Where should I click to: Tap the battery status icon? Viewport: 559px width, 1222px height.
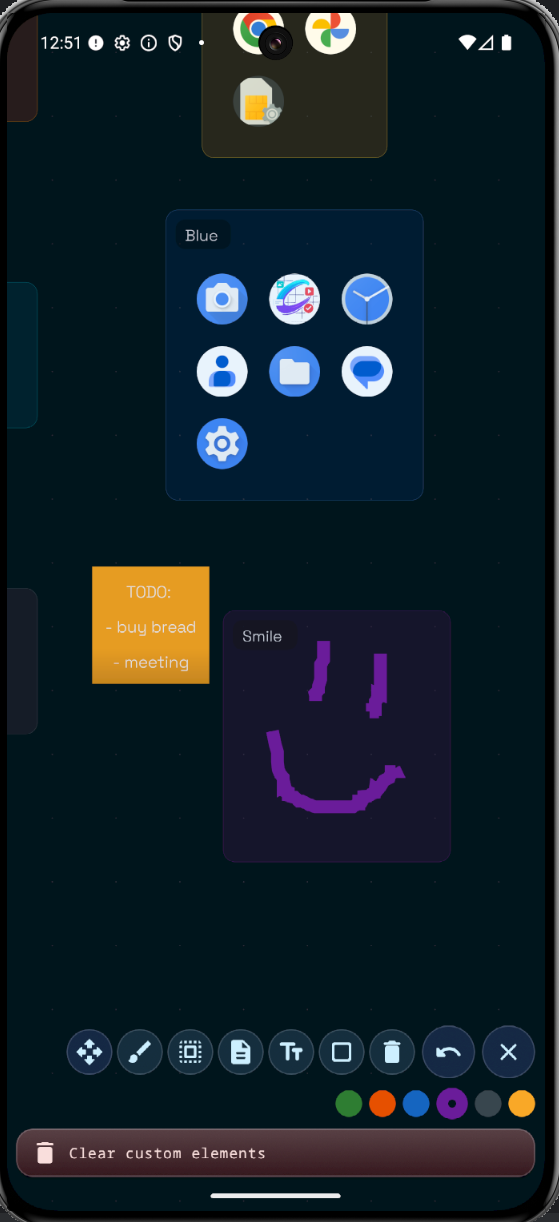click(x=507, y=43)
